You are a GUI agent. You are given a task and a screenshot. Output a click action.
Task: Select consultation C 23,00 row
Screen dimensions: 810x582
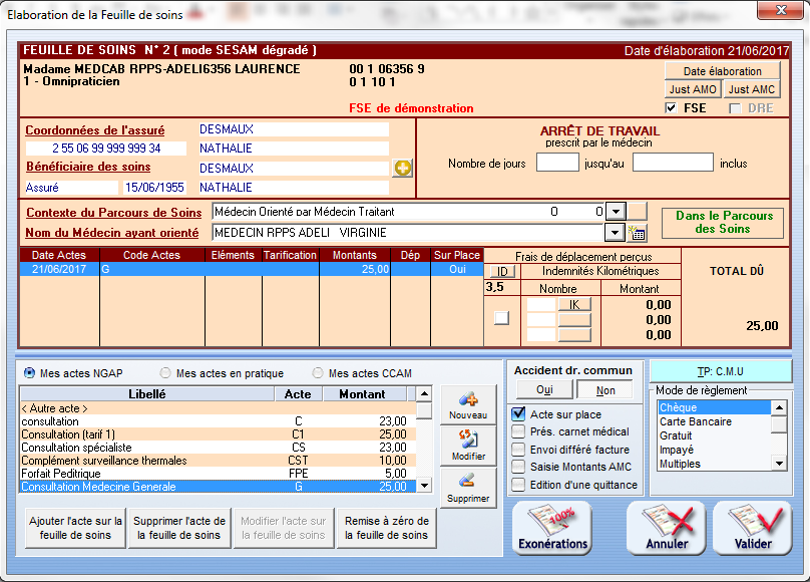tap(217, 421)
